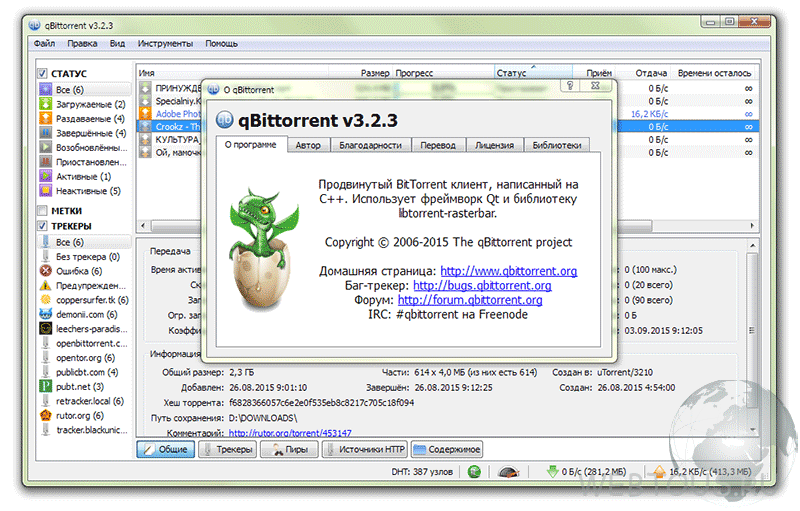This screenshot has height=511, width=800.
Task: Open the 'Файл' menu
Action: [x=44, y=43]
